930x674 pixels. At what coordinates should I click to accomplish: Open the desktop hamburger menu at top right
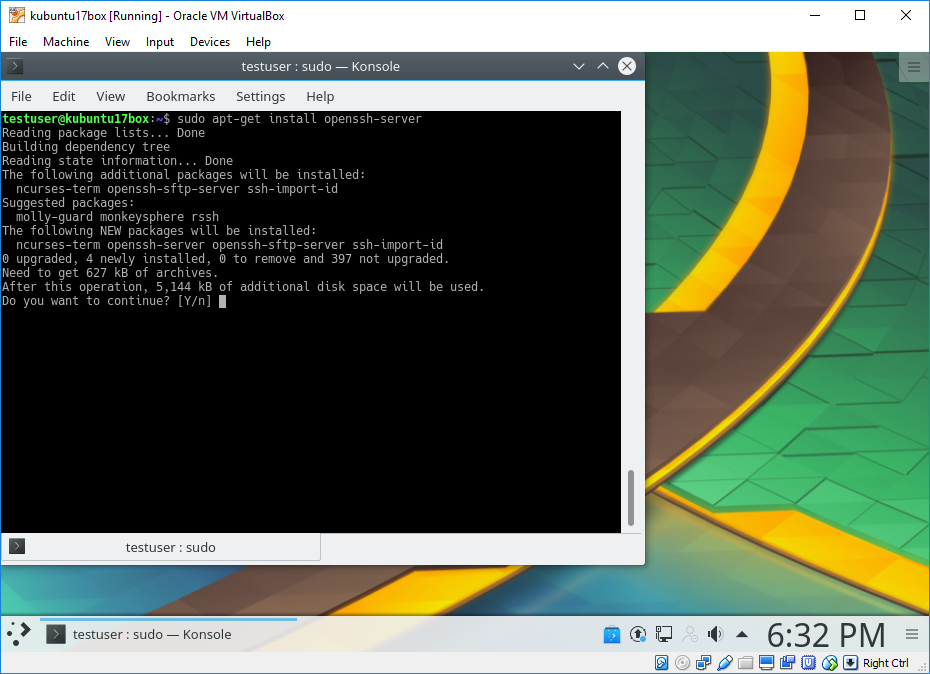[913, 66]
